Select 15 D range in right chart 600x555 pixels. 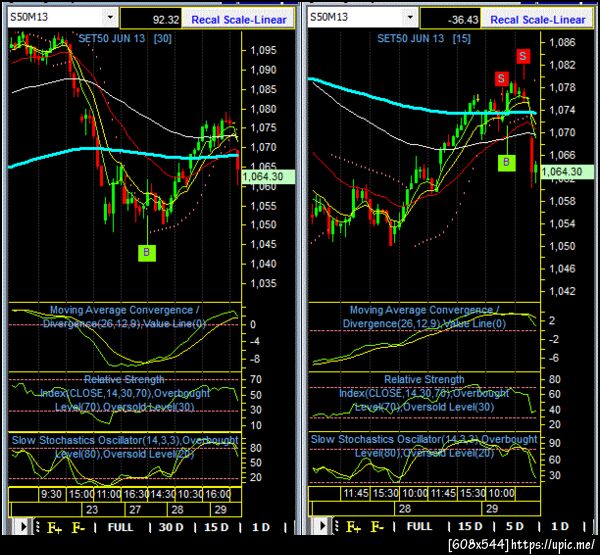470,527
